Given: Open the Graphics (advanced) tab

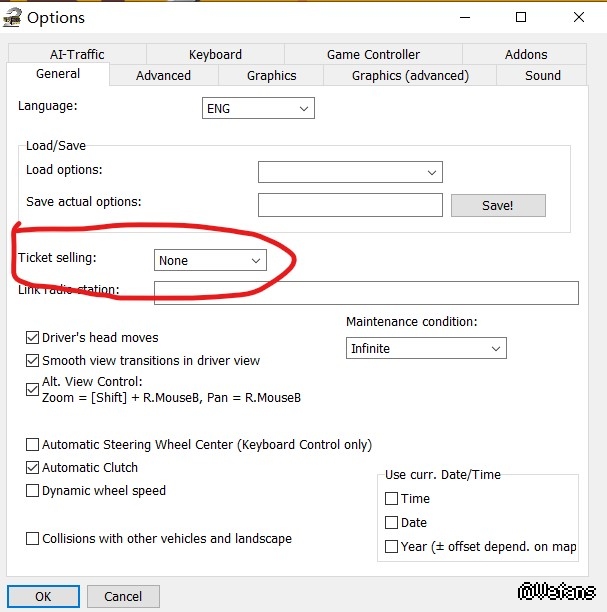Looking at the screenshot, I should 410,75.
